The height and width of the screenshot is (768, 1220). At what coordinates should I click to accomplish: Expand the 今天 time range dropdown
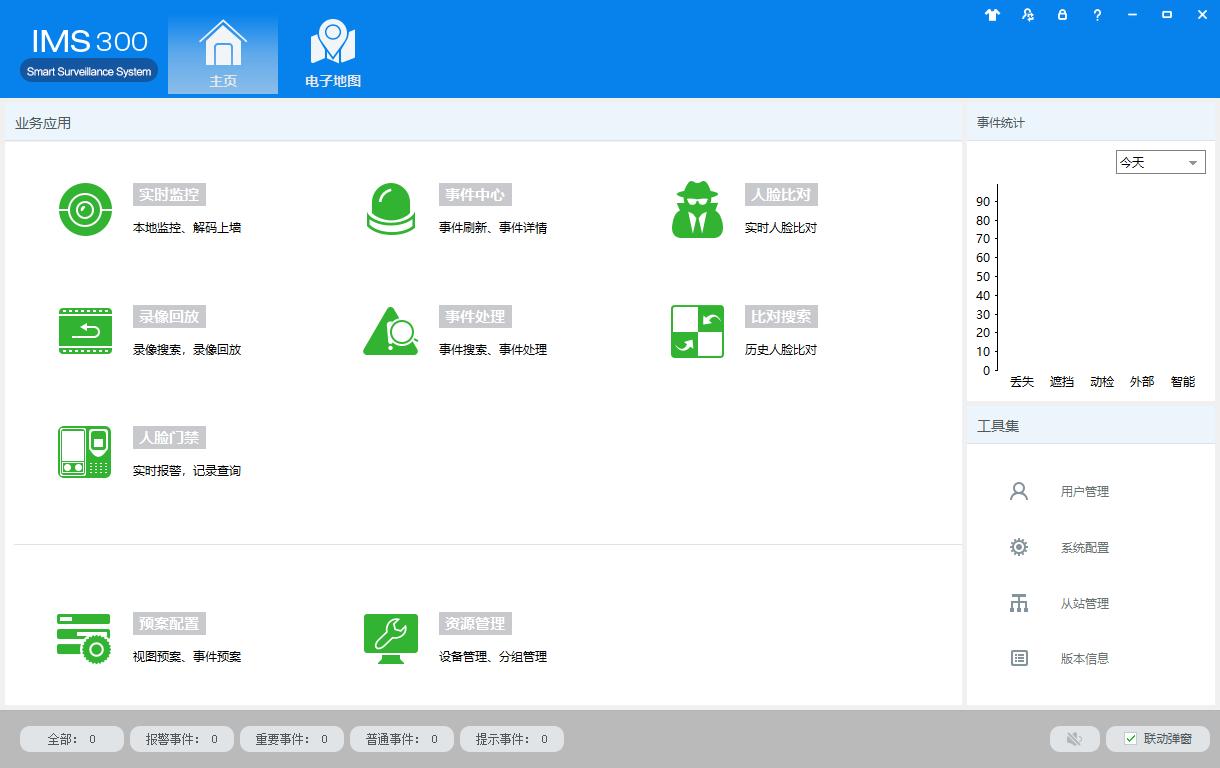coord(1160,162)
